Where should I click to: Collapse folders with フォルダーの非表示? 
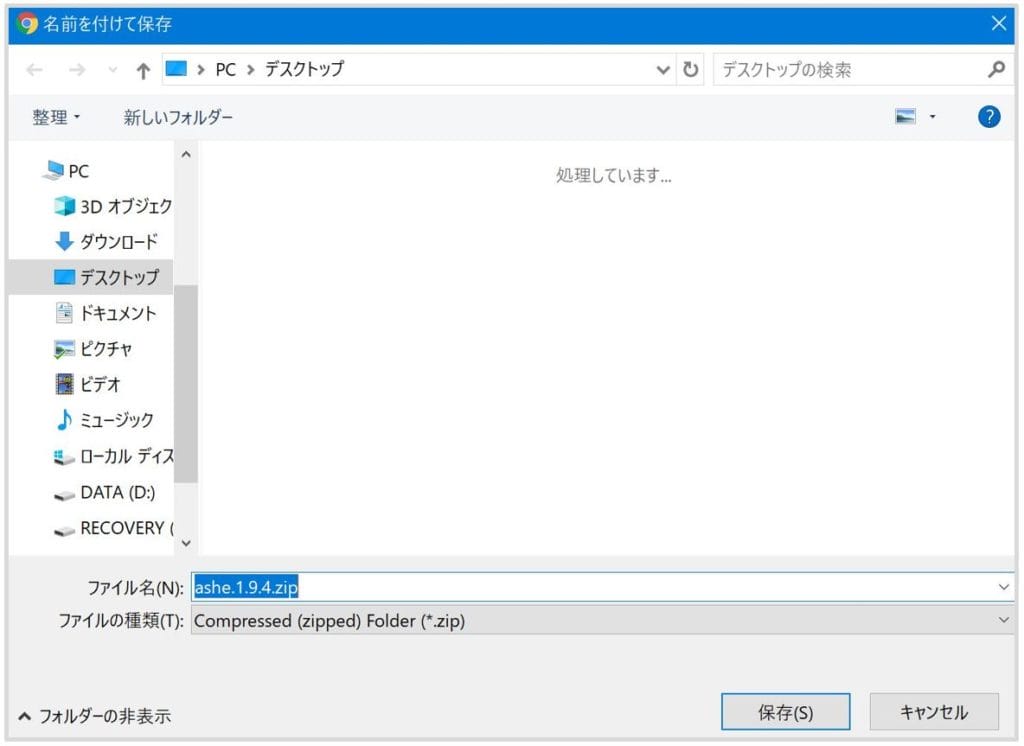[x=95, y=716]
